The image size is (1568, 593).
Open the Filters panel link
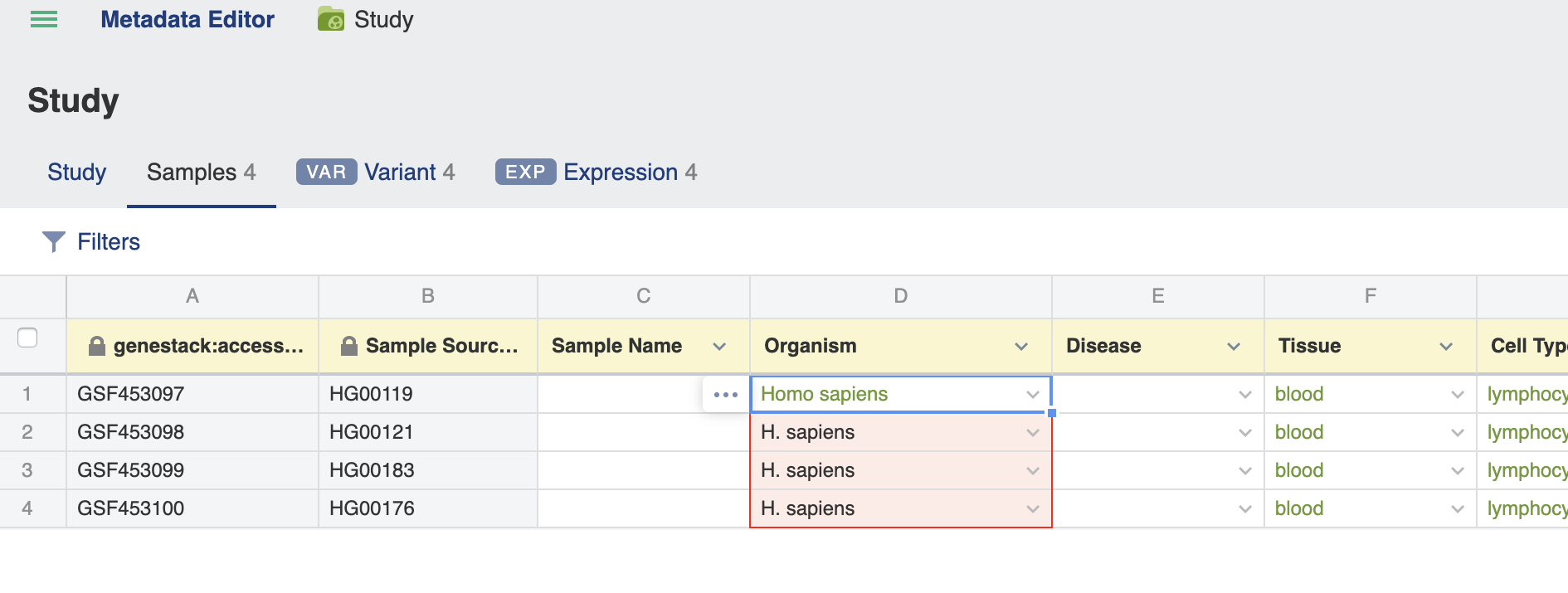pyautogui.click(x=109, y=241)
